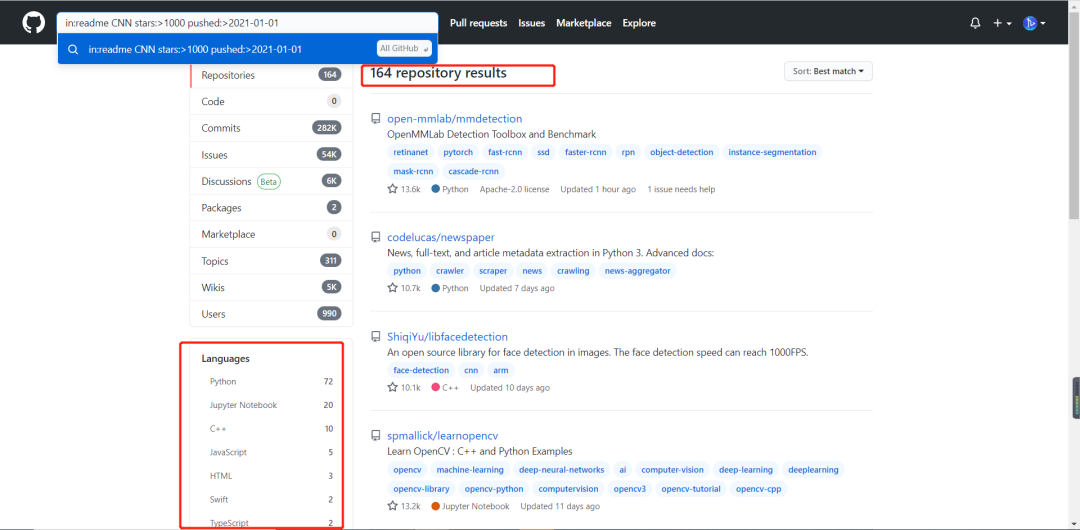
Task: Click the 1 issue needs help link
Action: pos(681,189)
